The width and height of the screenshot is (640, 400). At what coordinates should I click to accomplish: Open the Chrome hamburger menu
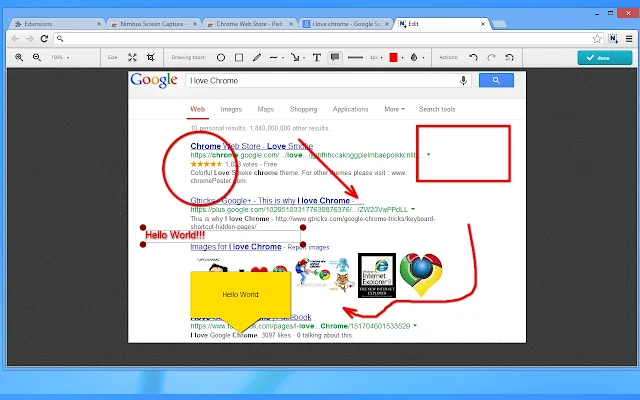click(x=629, y=39)
